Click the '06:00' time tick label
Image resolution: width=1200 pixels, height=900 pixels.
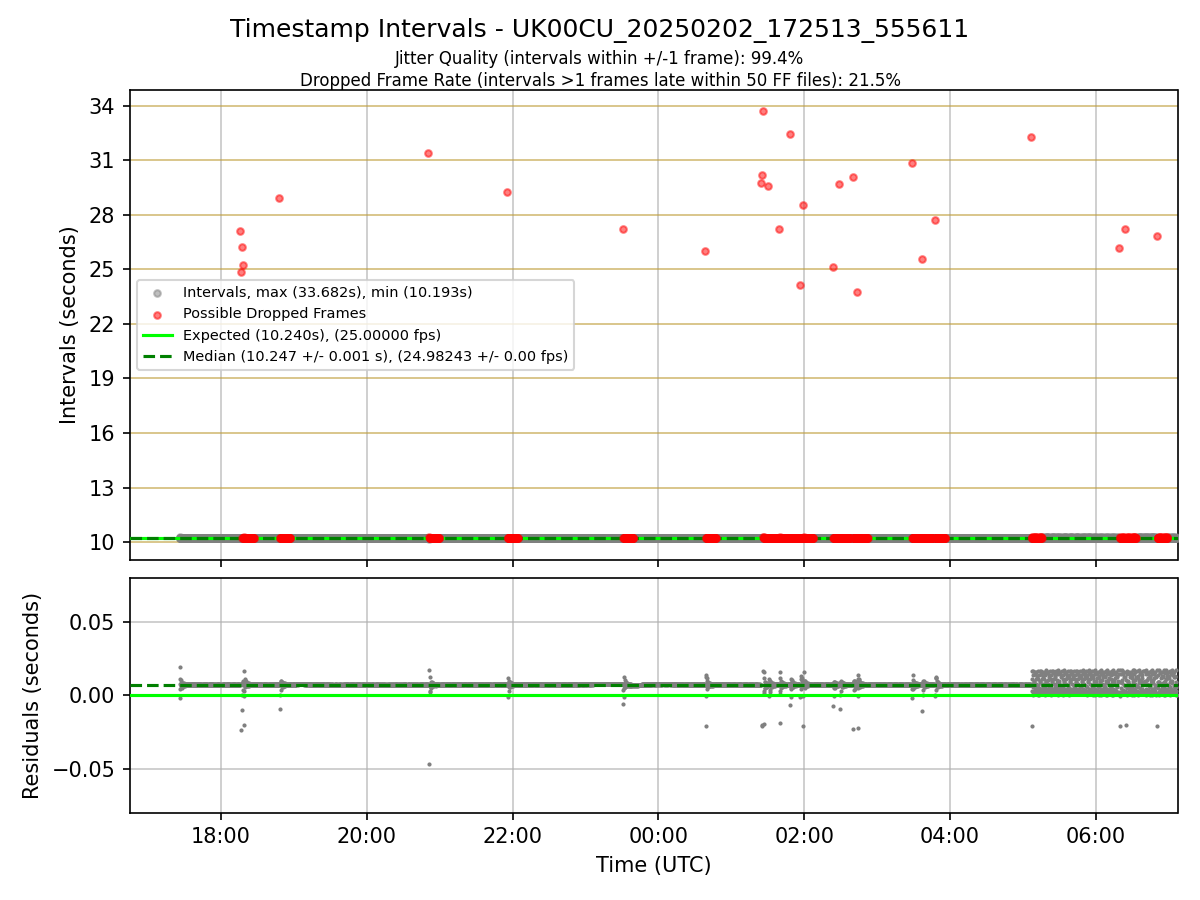point(1096,834)
